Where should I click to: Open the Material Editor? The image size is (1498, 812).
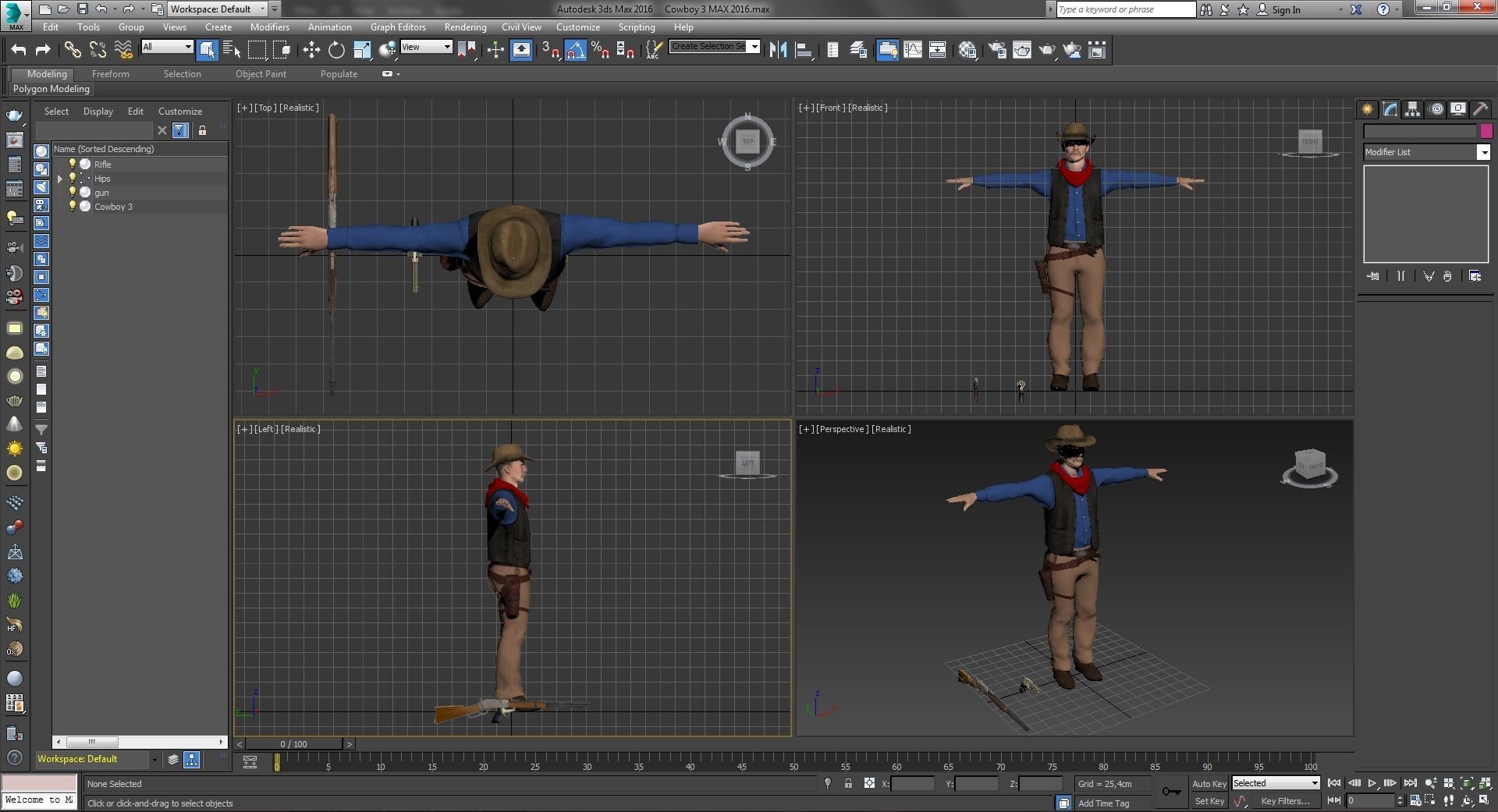click(x=968, y=50)
